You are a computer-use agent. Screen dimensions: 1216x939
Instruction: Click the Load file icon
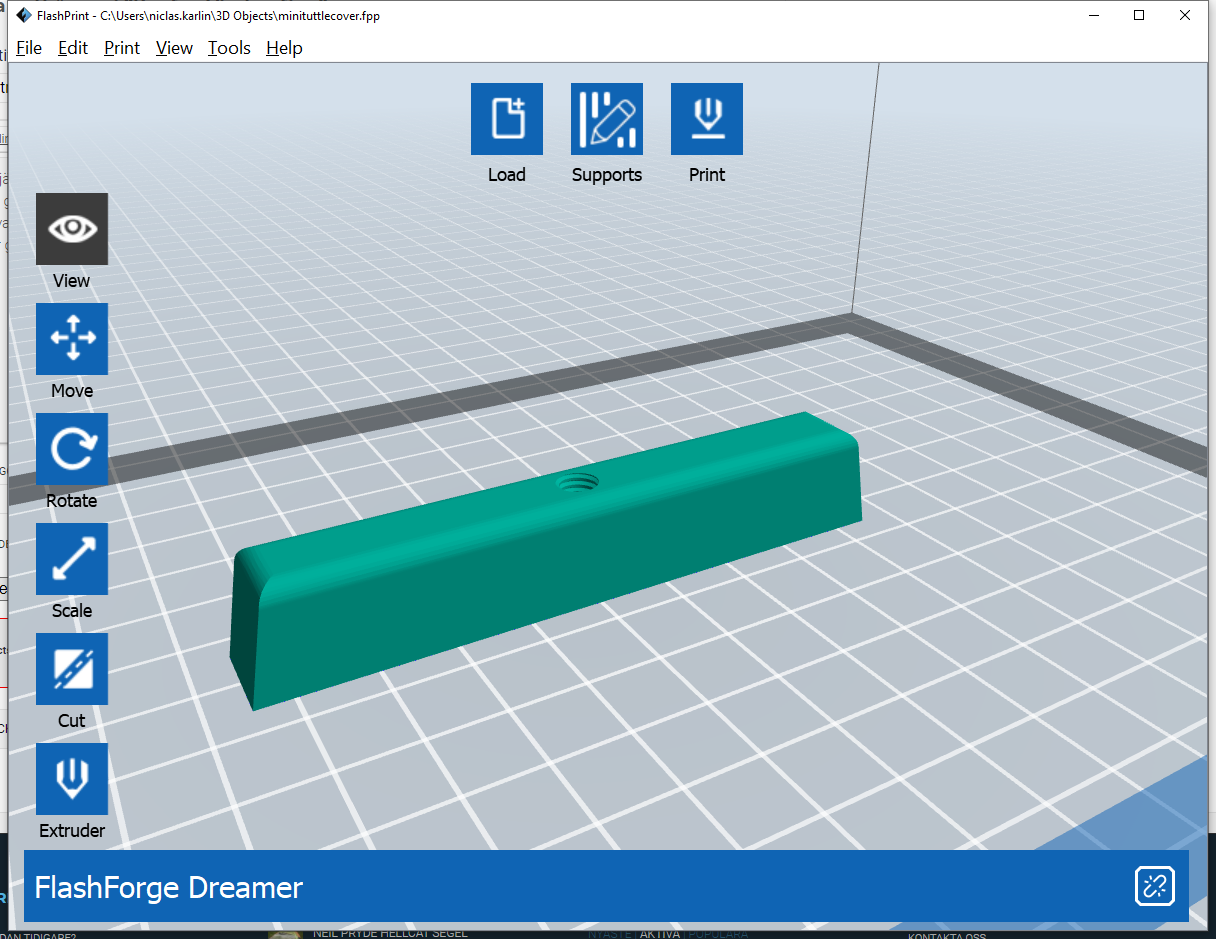507,119
